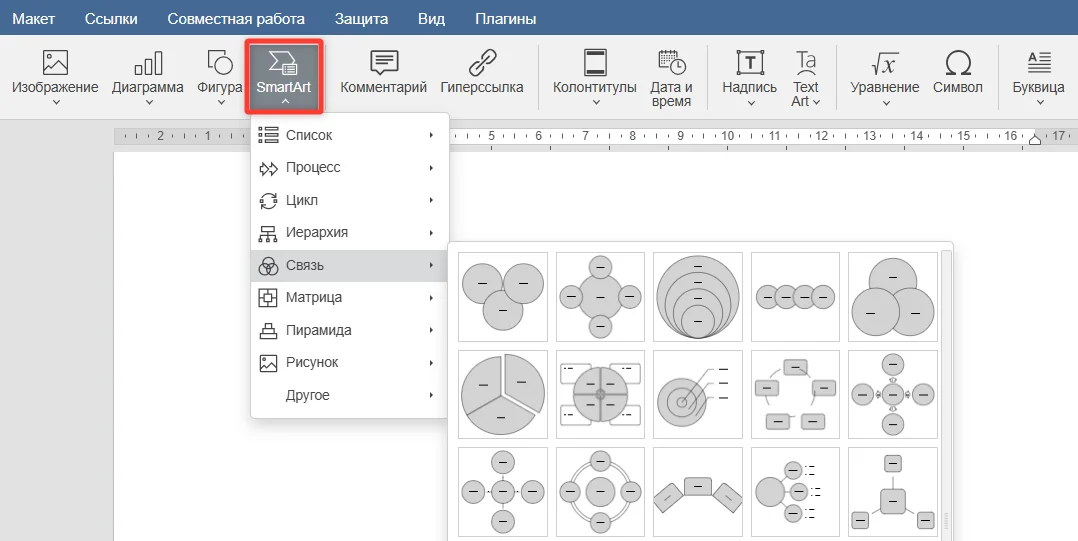Switch to the Плагины tab

click(505, 19)
